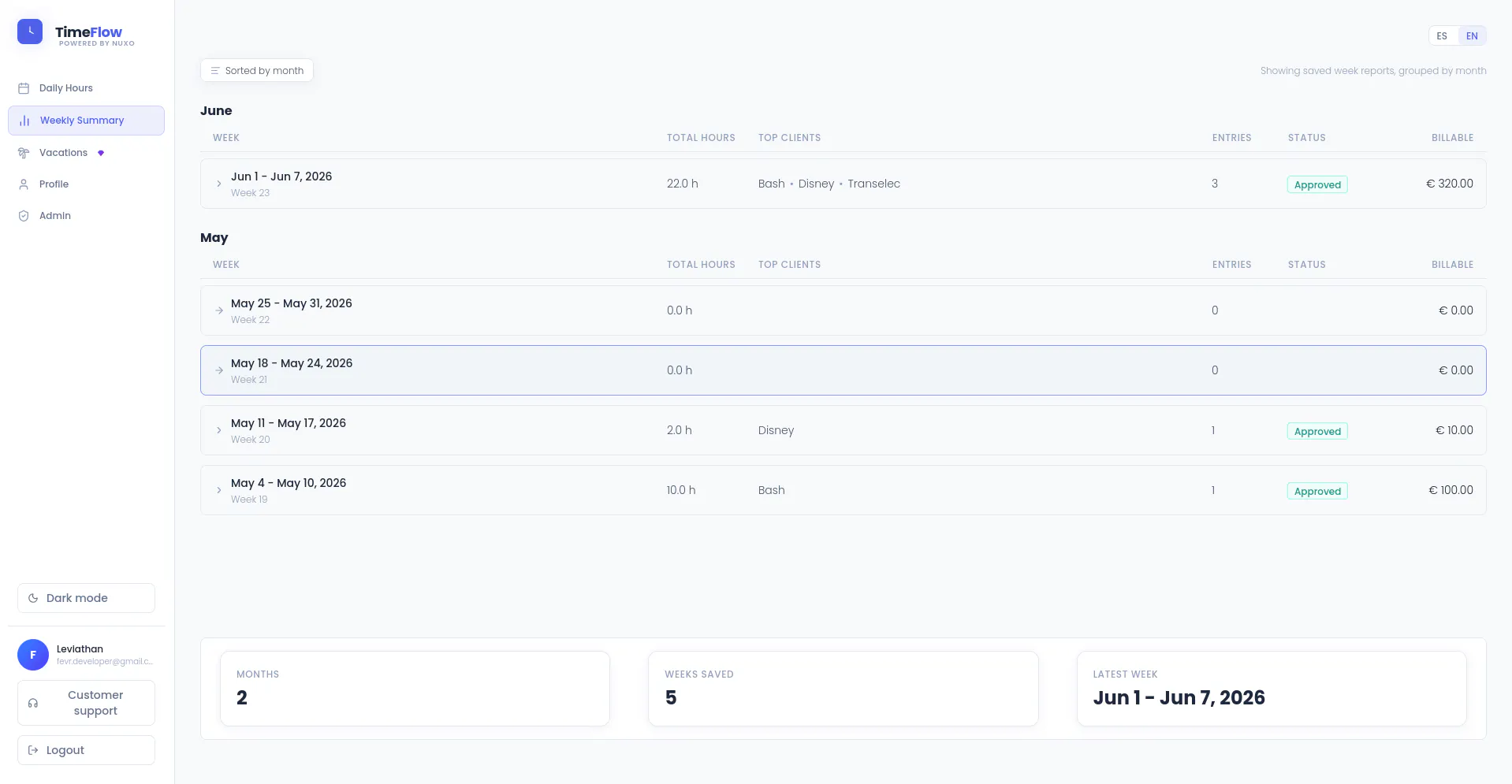Click the Daily Hours calendar icon
Screen dimensions: 1512x784
[x=24, y=88]
